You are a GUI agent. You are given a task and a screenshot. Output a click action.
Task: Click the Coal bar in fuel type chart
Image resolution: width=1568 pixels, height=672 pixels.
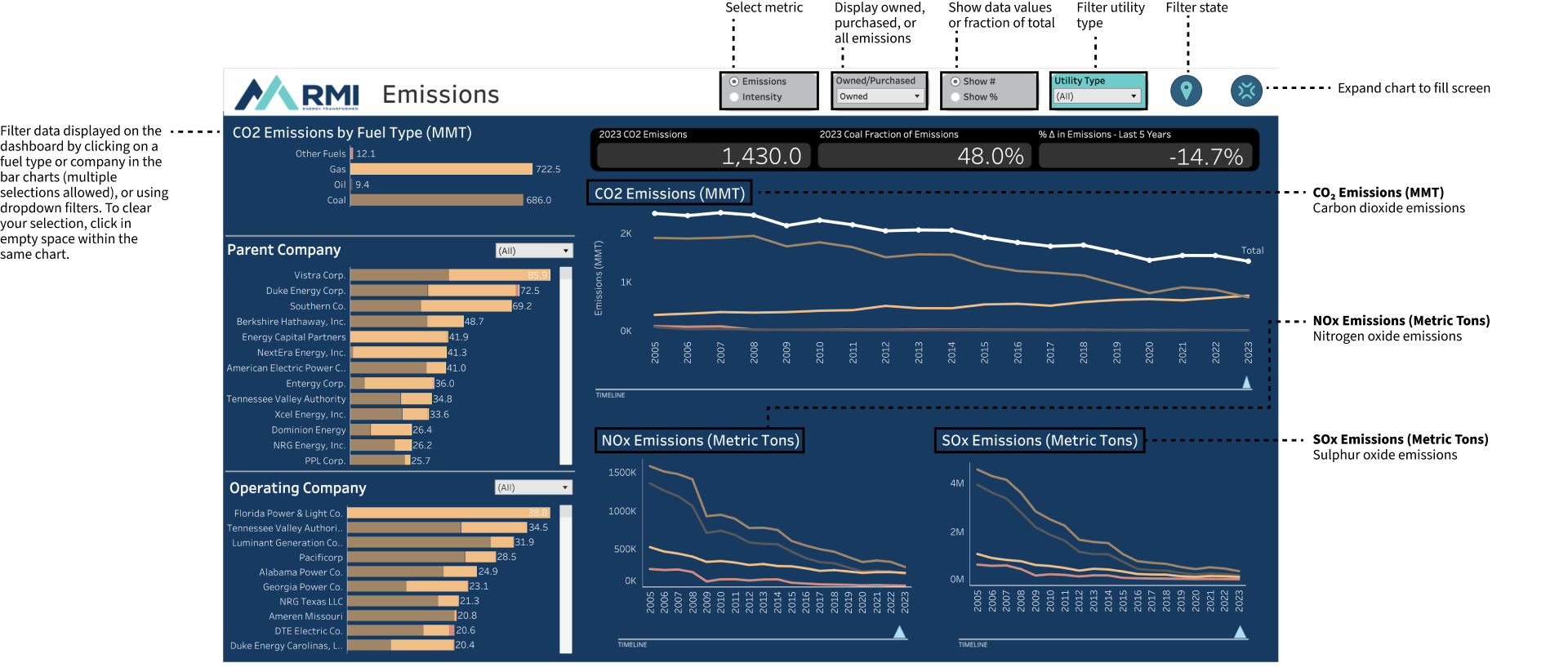pos(437,200)
